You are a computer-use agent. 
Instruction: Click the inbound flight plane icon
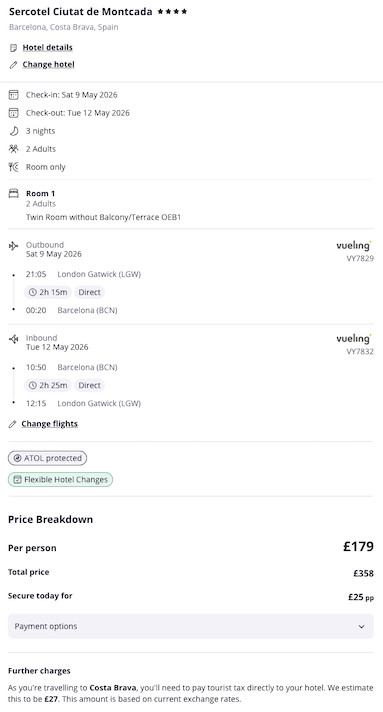tap(14, 339)
